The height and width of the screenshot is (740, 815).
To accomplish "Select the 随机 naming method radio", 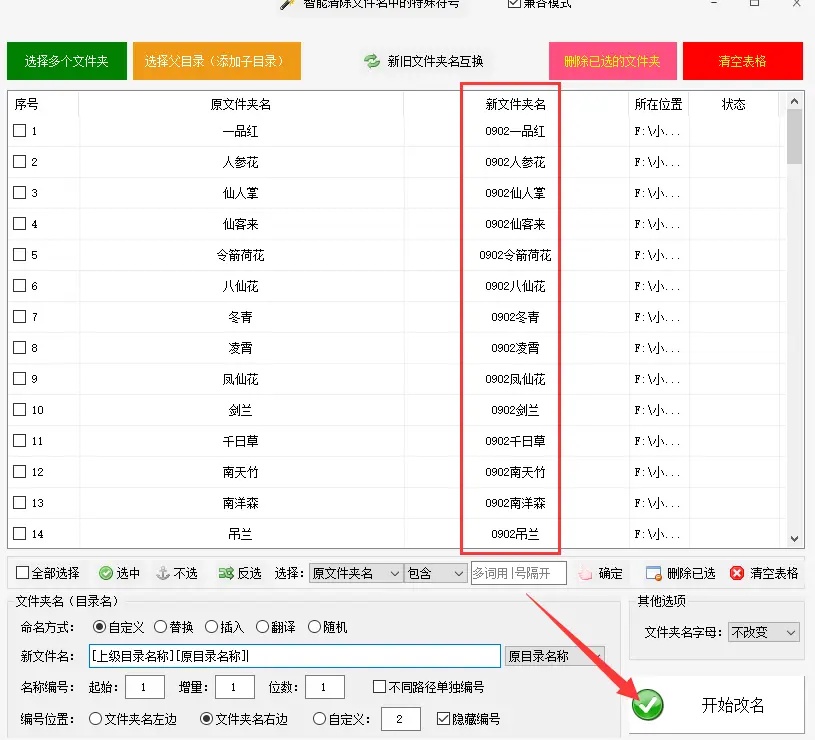I will point(314,627).
